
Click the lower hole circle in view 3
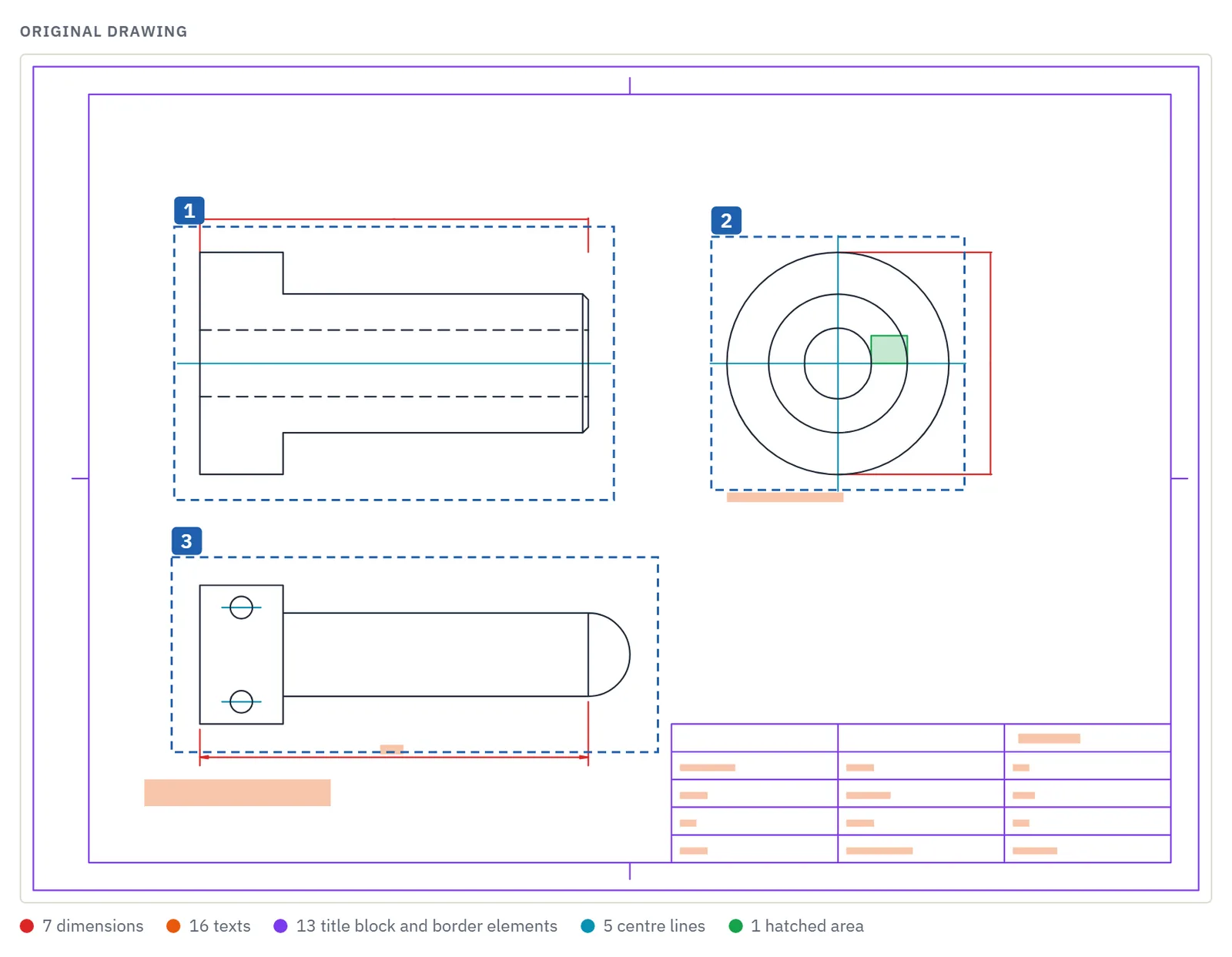(x=241, y=701)
